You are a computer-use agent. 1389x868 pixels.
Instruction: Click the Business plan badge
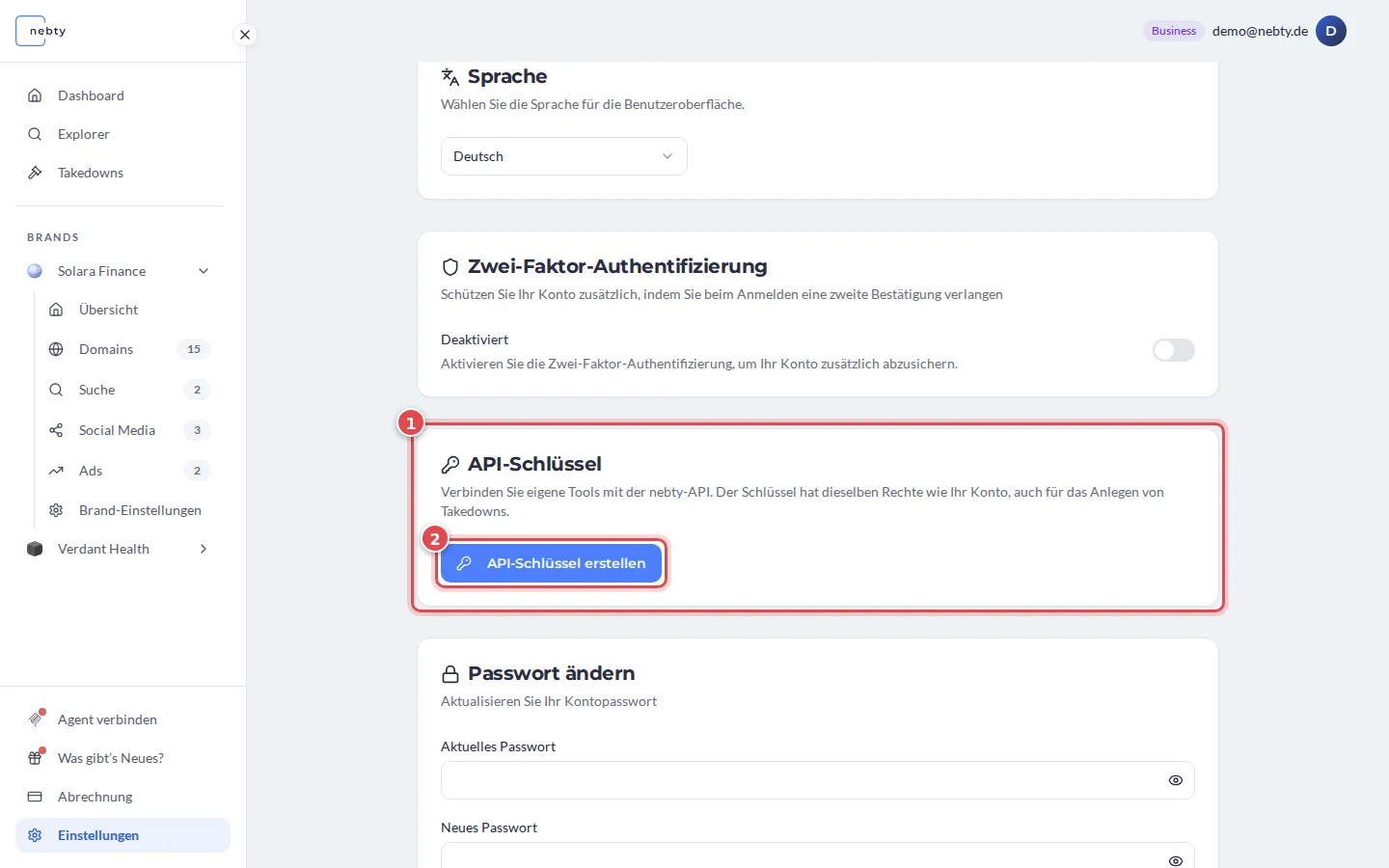click(x=1174, y=31)
